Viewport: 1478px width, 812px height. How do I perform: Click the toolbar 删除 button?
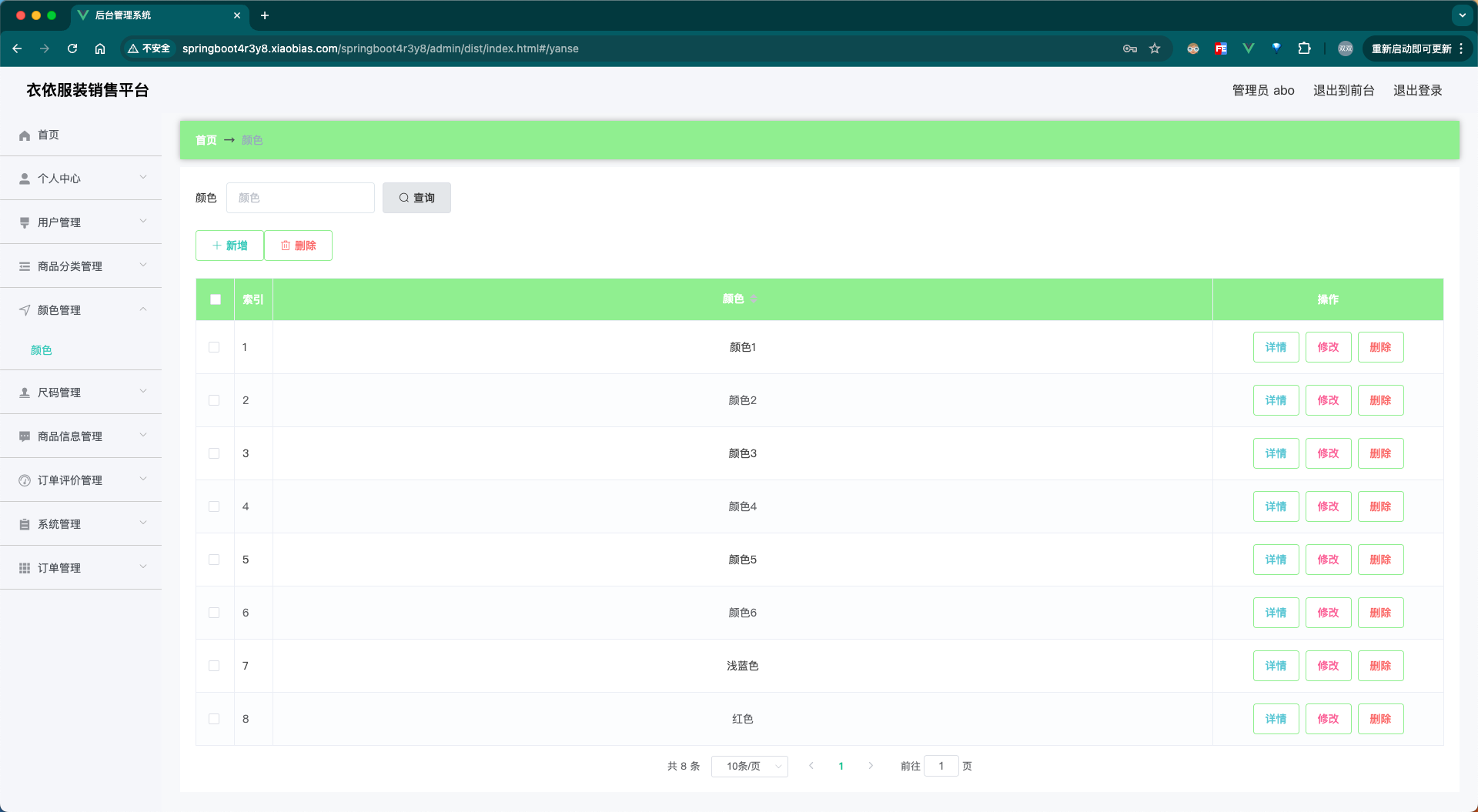[298, 246]
